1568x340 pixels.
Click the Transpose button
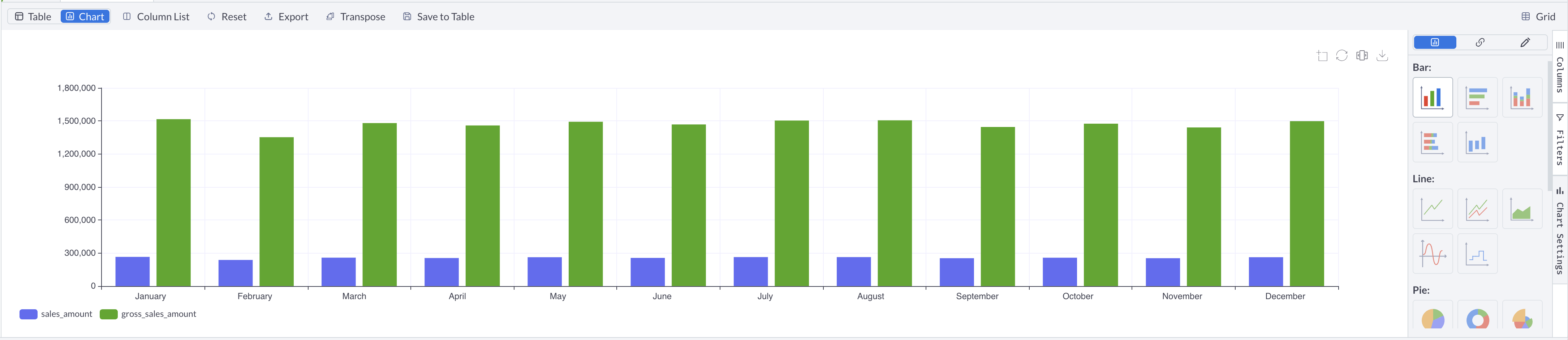pos(356,16)
